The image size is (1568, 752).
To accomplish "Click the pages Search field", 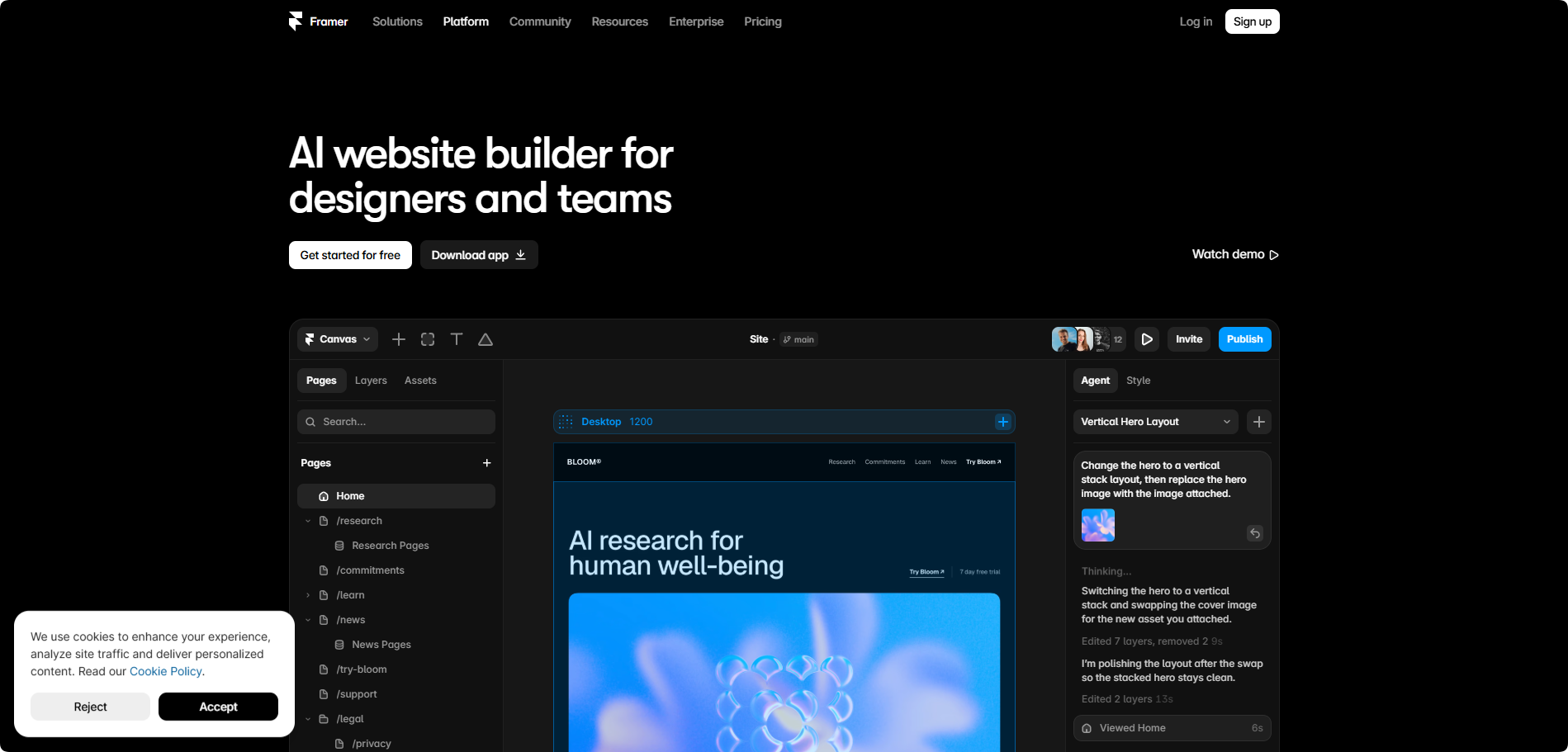I will tap(396, 422).
